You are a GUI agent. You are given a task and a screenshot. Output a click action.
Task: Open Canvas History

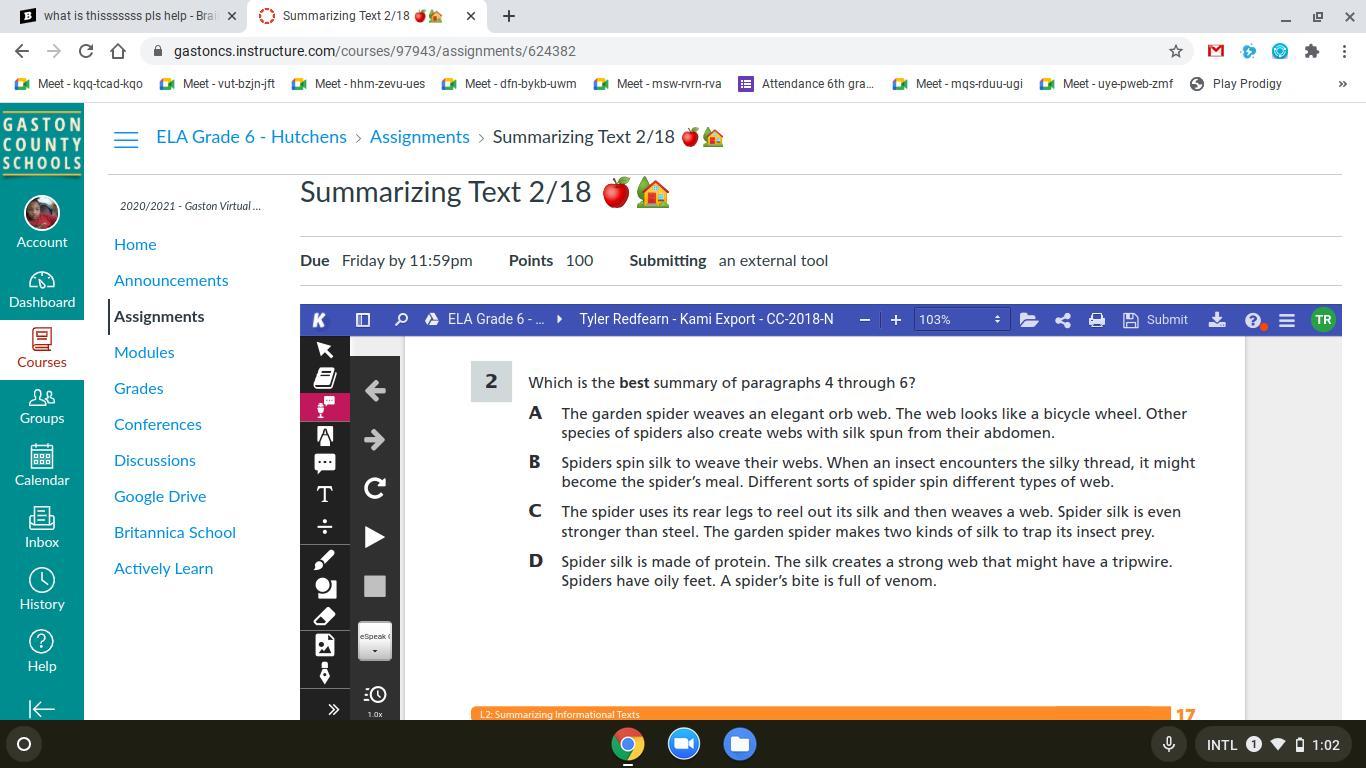coord(42,590)
